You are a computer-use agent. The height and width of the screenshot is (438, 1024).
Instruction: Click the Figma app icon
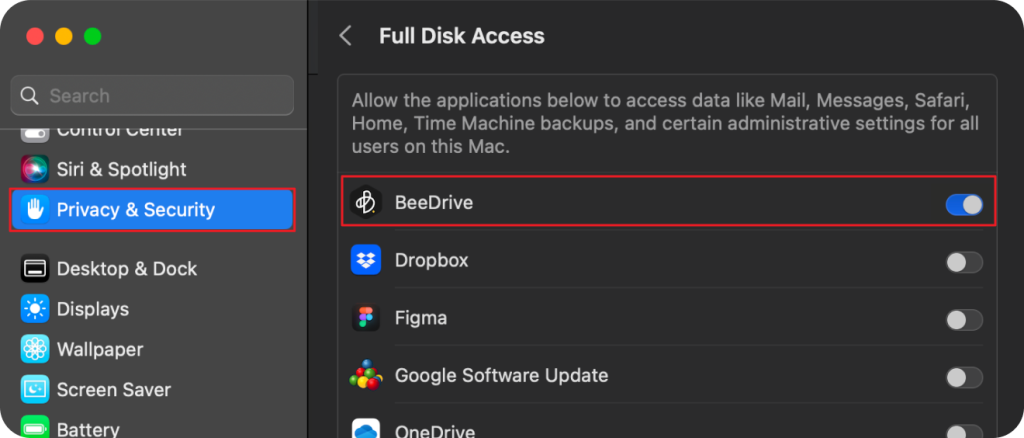coord(366,319)
